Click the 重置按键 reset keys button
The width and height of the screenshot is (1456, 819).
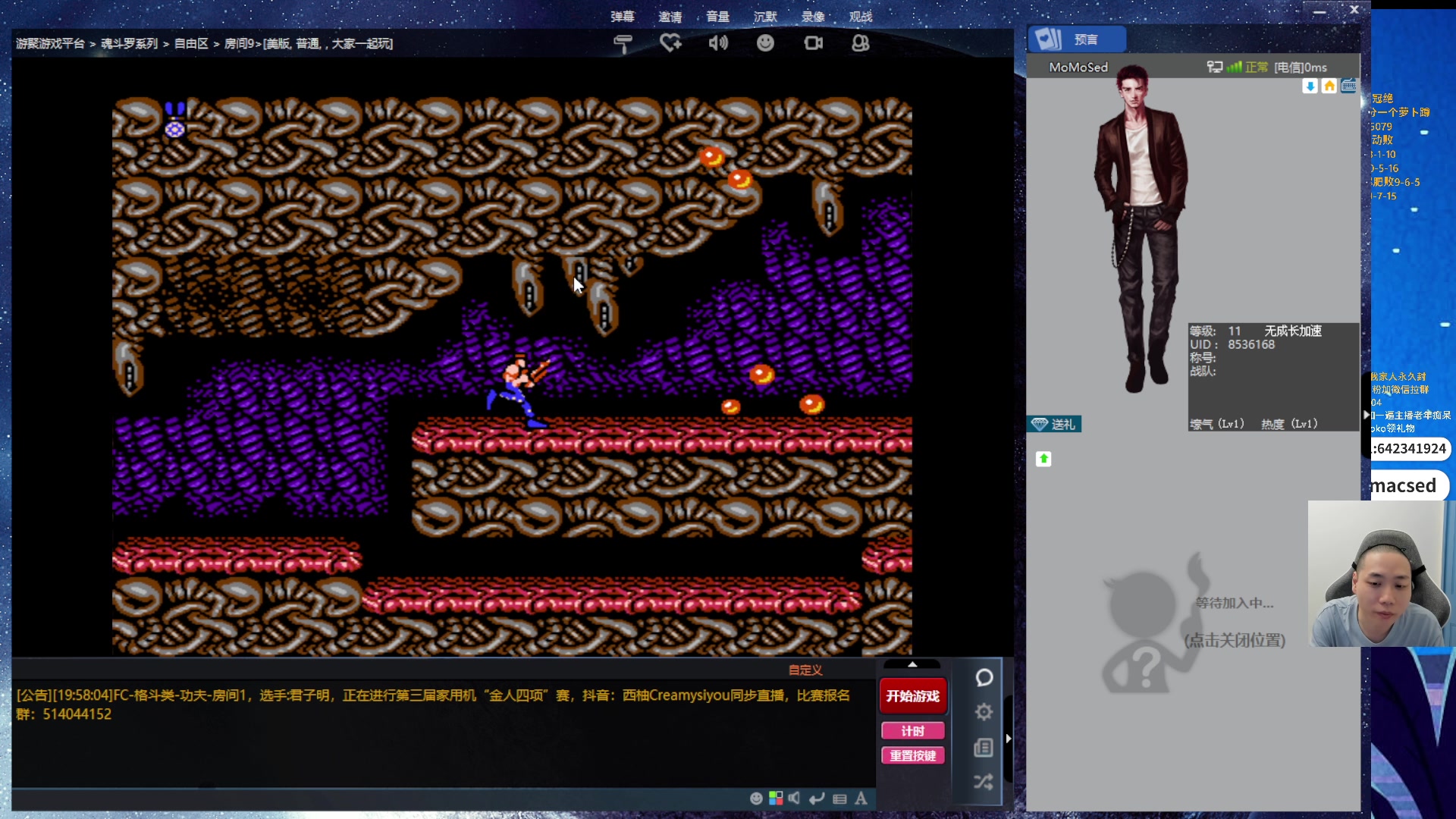913,756
